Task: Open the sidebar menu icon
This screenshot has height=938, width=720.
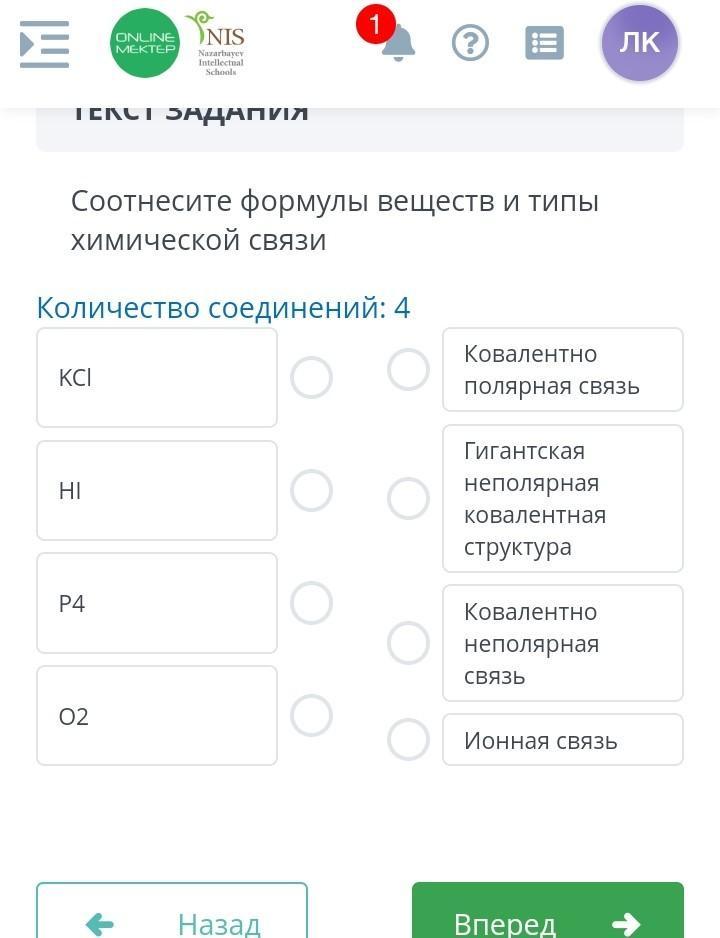Action: pos(45,44)
